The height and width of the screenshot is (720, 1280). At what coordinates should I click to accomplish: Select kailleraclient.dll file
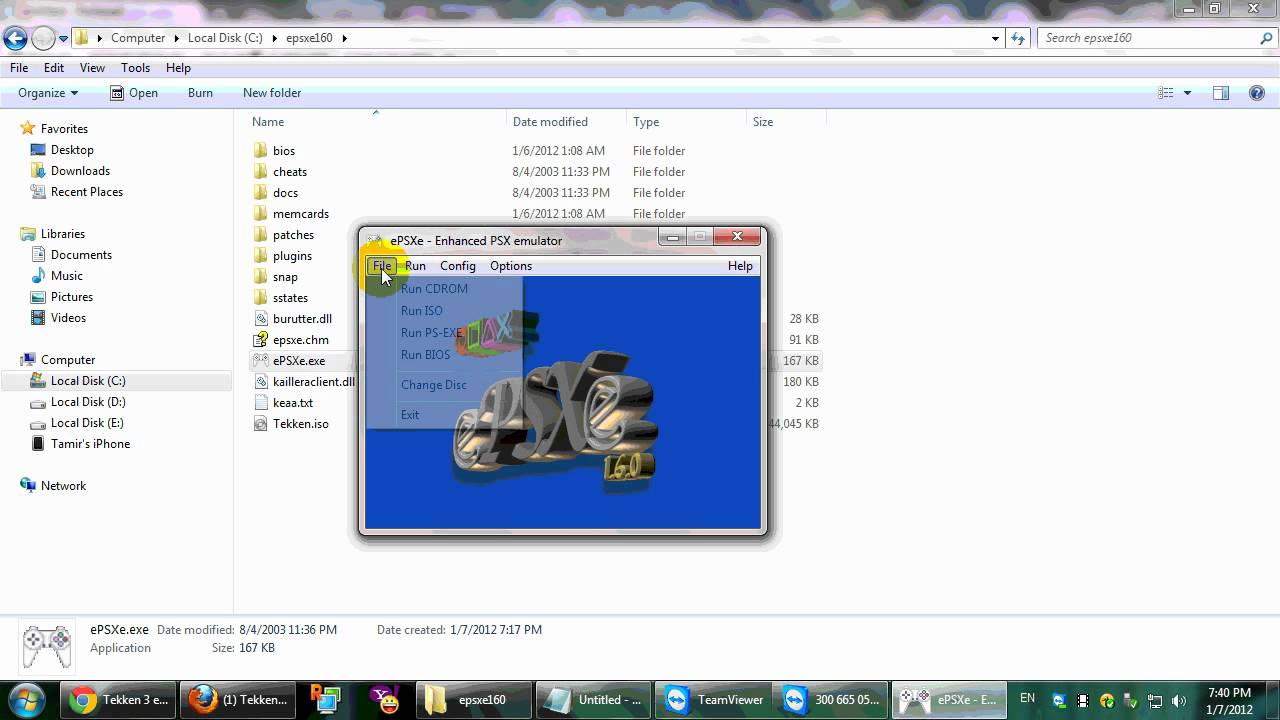313,382
